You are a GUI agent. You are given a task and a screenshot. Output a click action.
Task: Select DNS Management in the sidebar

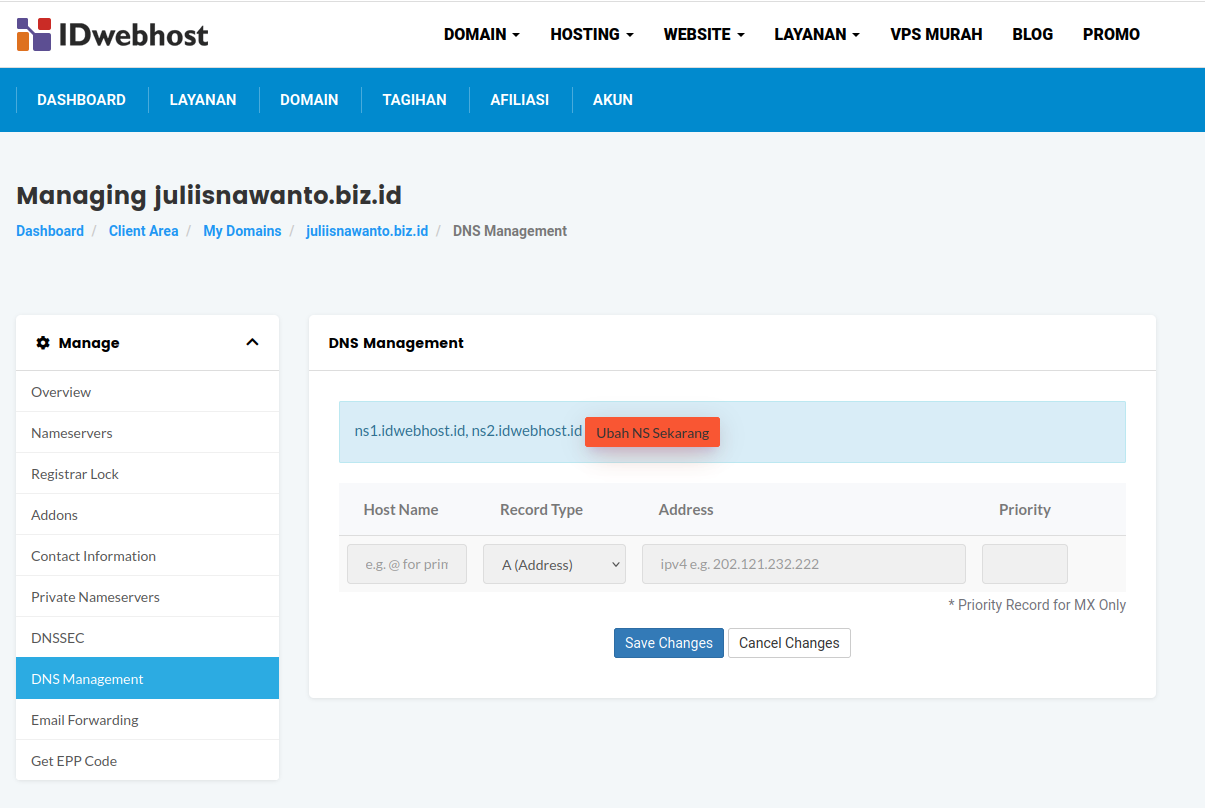click(147, 678)
